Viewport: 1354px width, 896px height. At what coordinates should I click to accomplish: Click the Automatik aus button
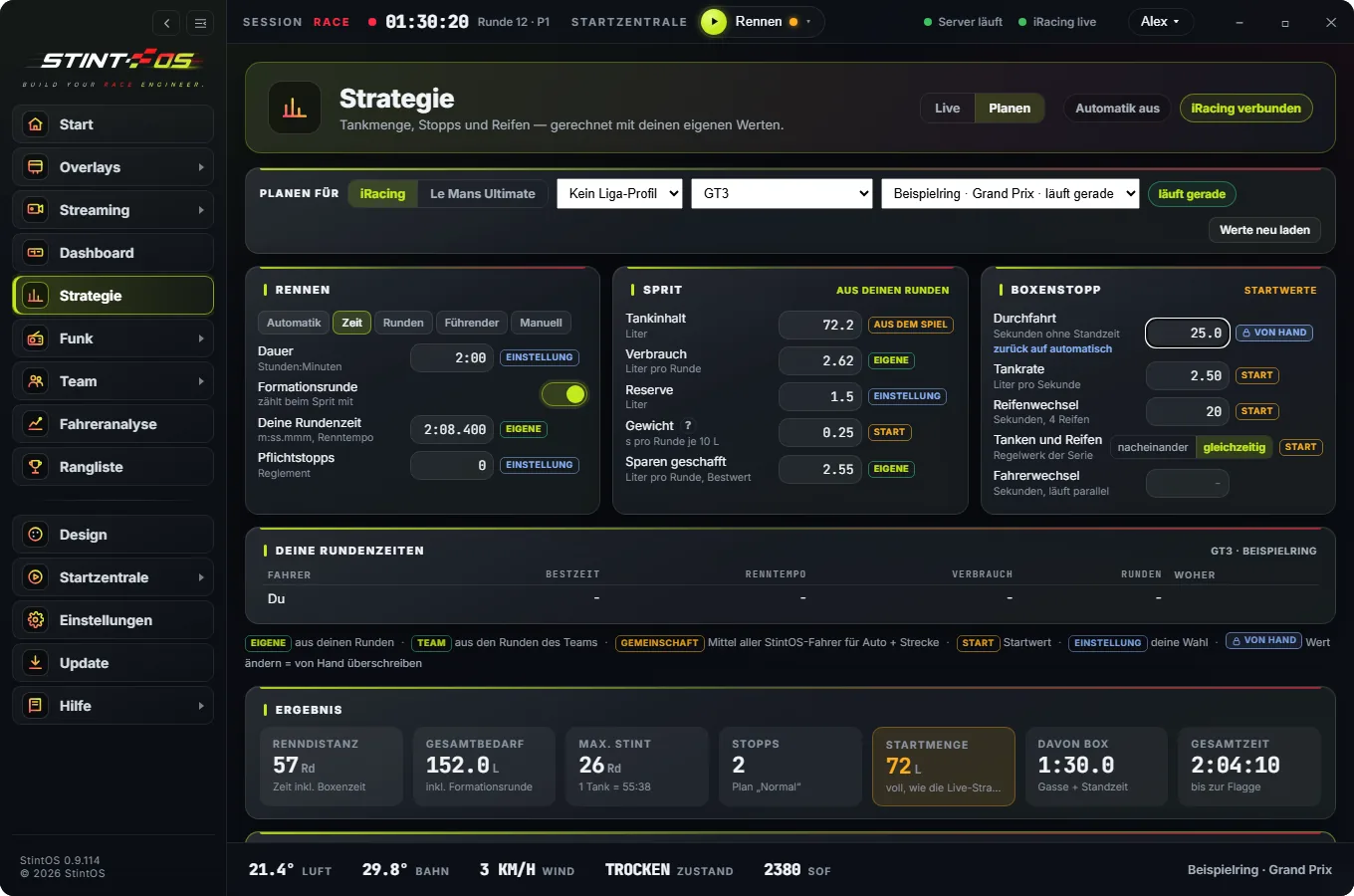pyautogui.click(x=1117, y=109)
